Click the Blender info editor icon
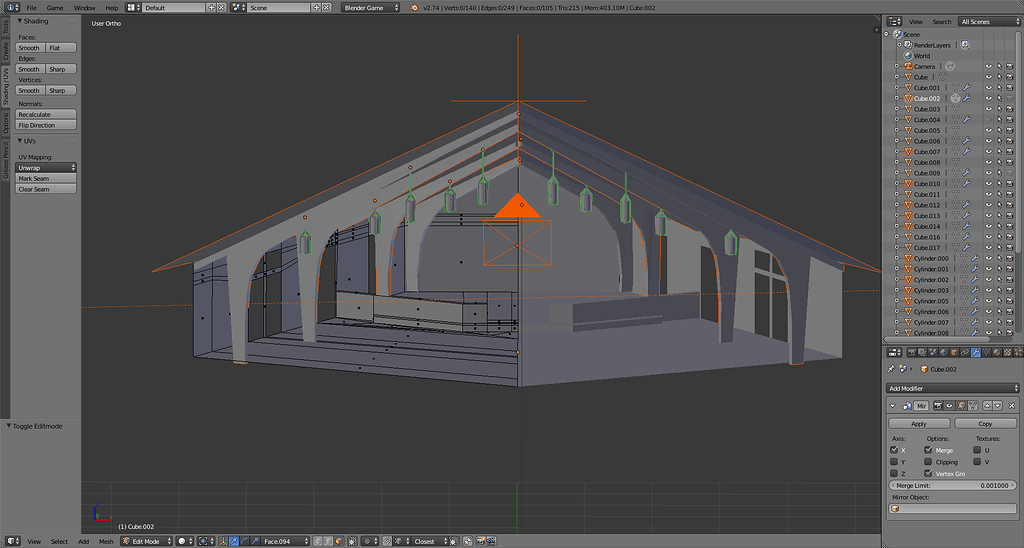This screenshot has height=548, width=1024. [12, 7]
